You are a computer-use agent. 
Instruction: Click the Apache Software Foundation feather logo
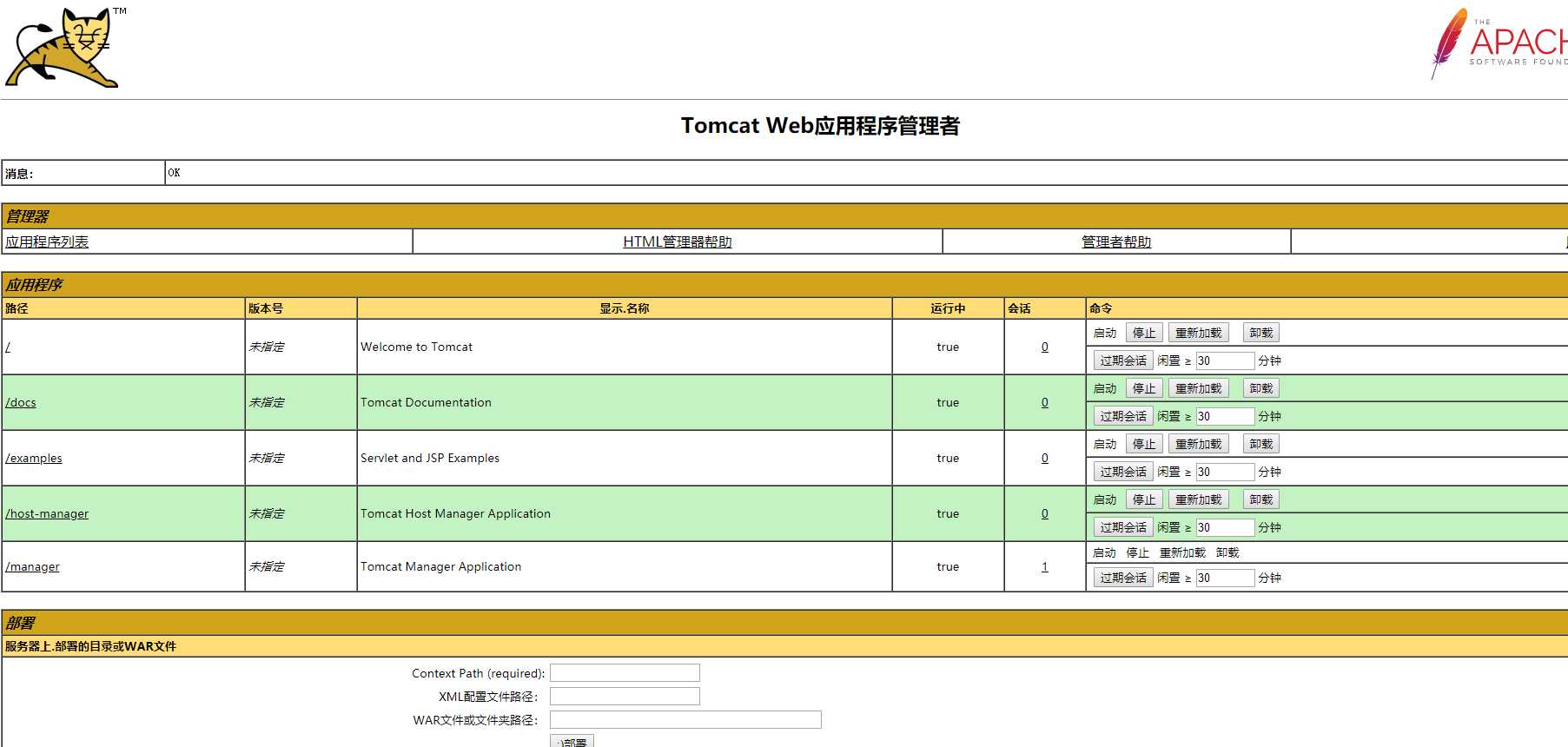[x=1500, y=43]
